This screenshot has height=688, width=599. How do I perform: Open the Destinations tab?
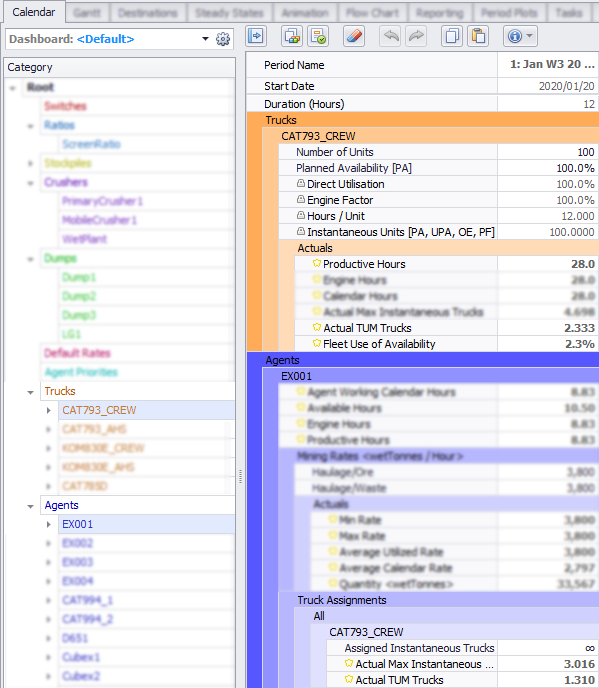coord(148,13)
